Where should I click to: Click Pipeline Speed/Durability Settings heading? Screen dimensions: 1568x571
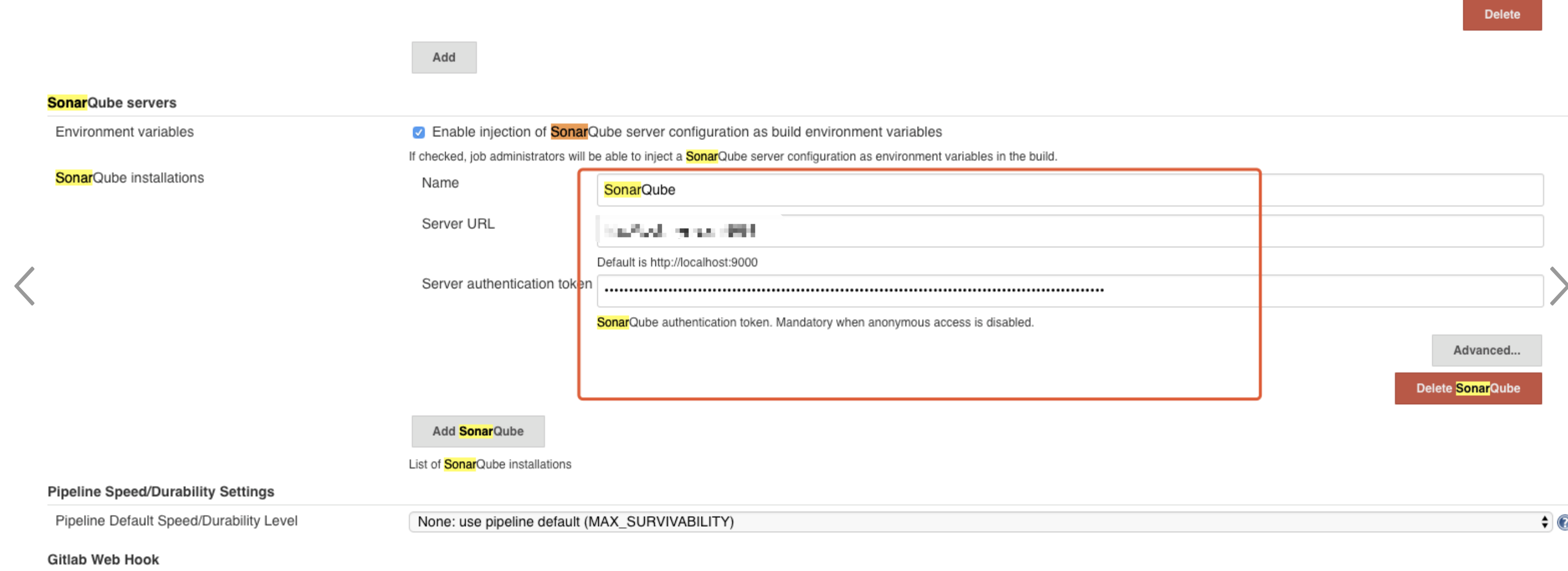pyautogui.click(x=161, y=491)
